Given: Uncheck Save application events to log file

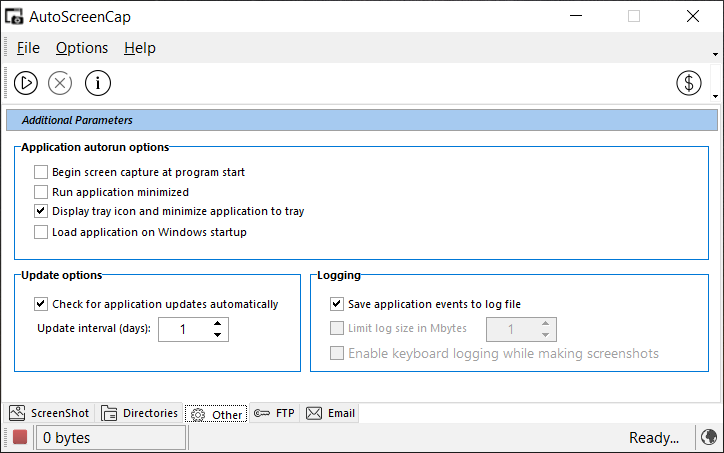Looking at the screenshot, I should (337, 304).
